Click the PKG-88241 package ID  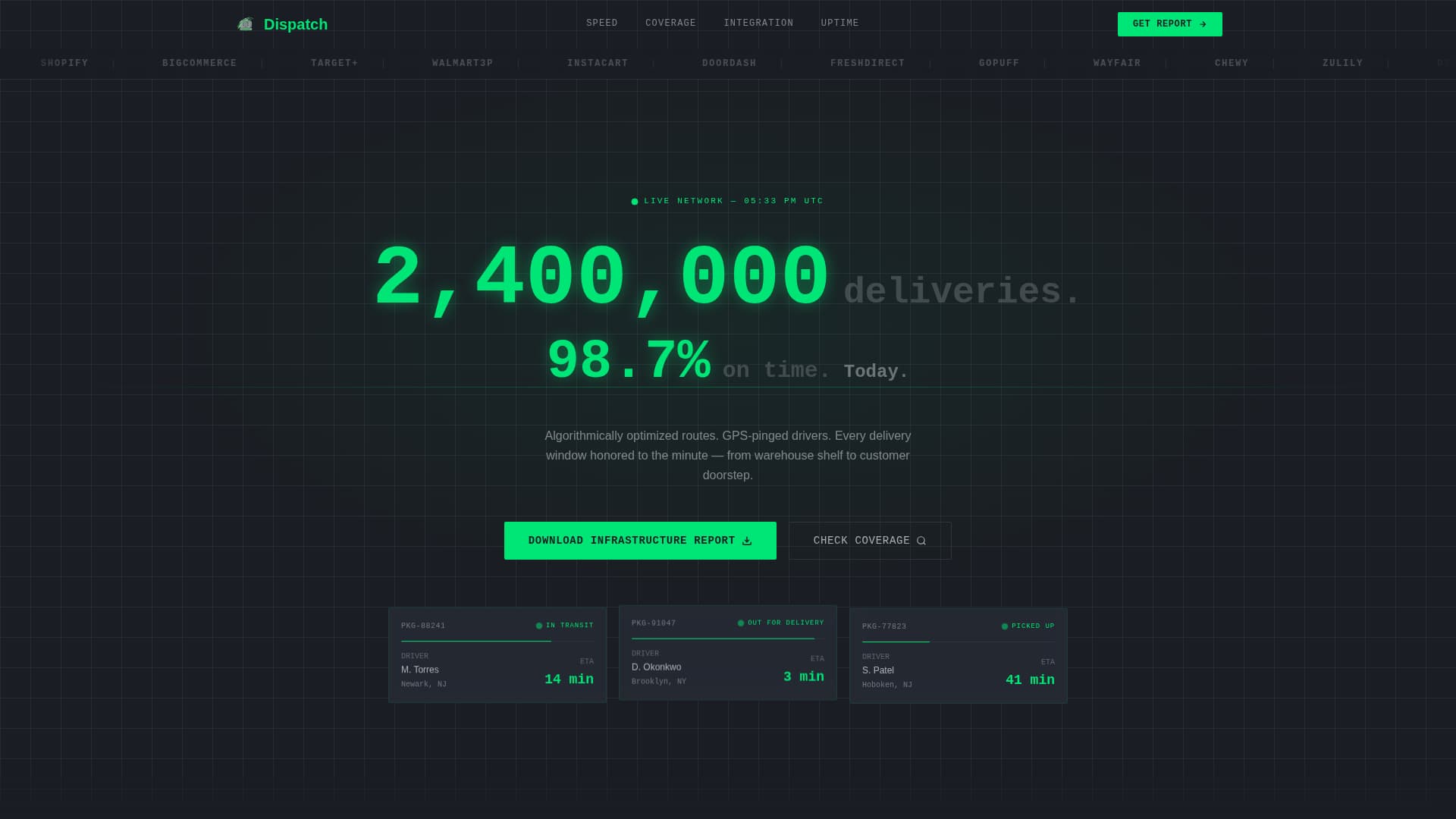pyautogui.click(x=423, y=626)
